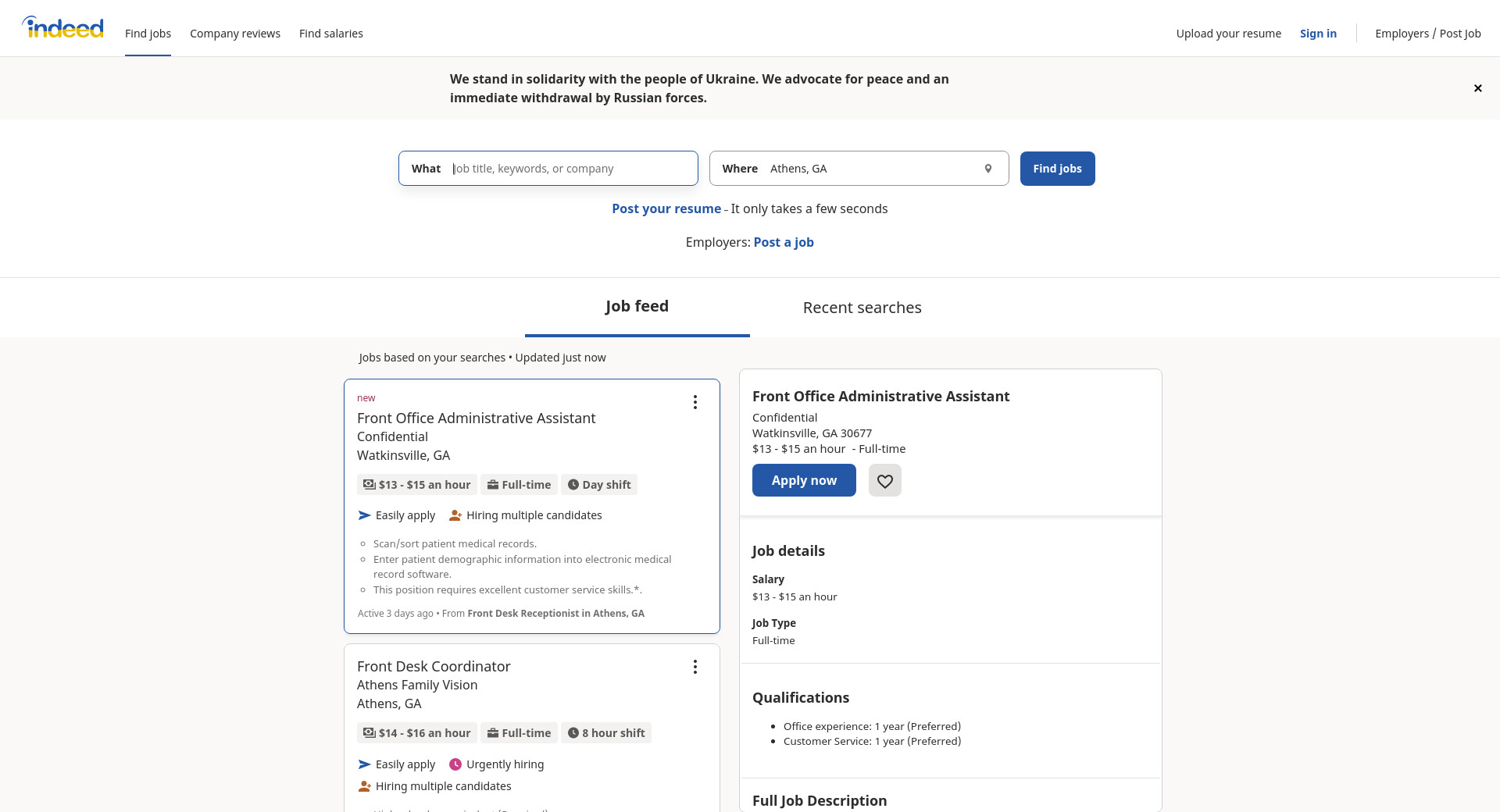Image resolution: width=1500 pixels, height=812 pixels.
Task: Click the Sign in link
Action: [1317, 34]
